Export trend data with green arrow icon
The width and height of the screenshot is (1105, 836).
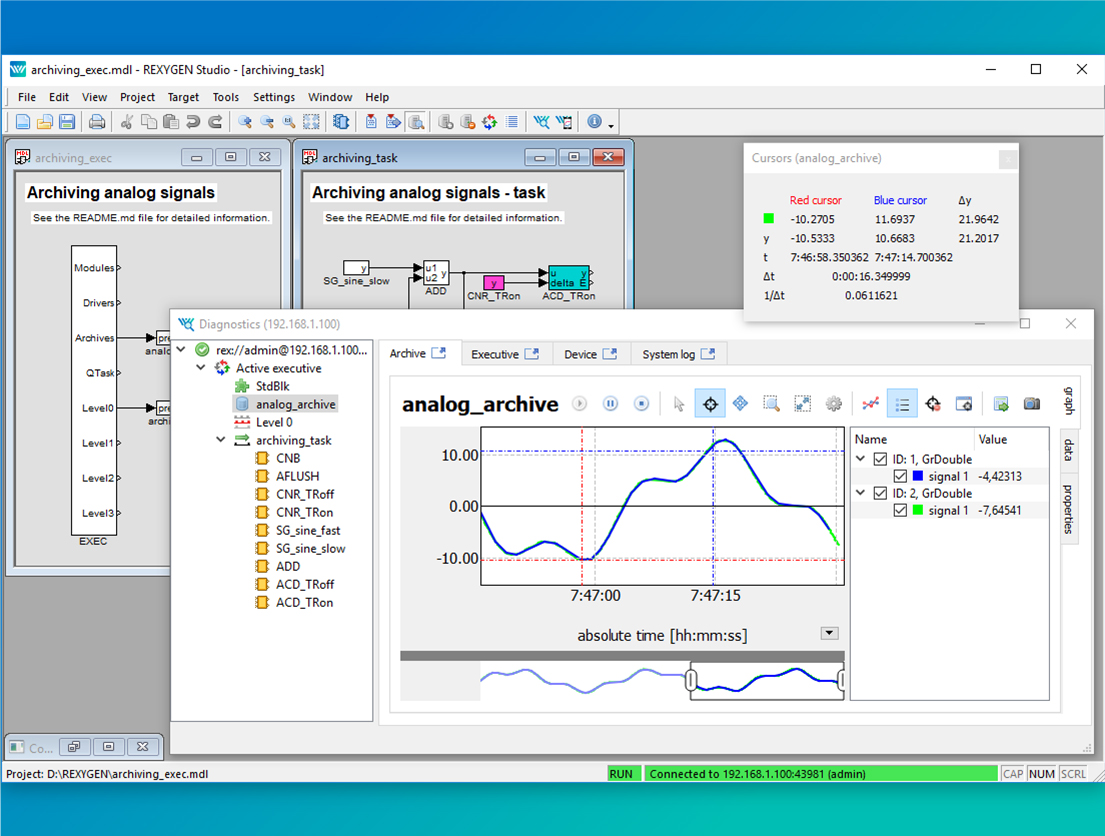point(1001,404)
